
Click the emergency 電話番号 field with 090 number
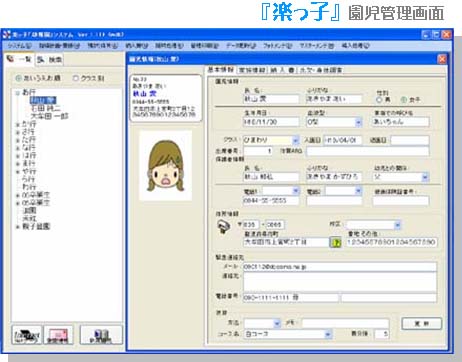point(290,297)
